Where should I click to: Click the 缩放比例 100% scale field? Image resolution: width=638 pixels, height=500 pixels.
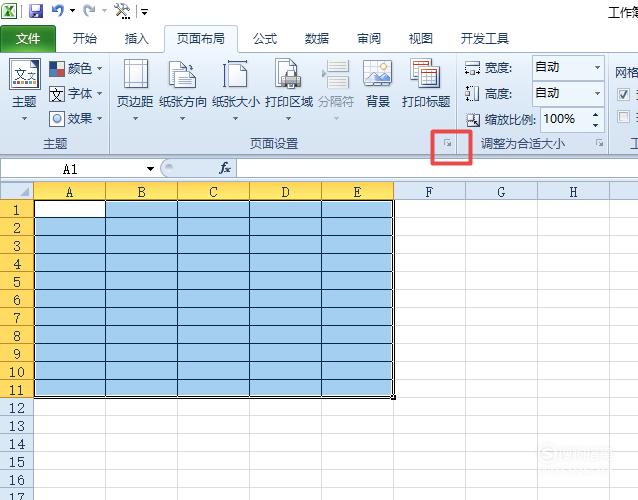pyautogui.click(x=565, y=119)
